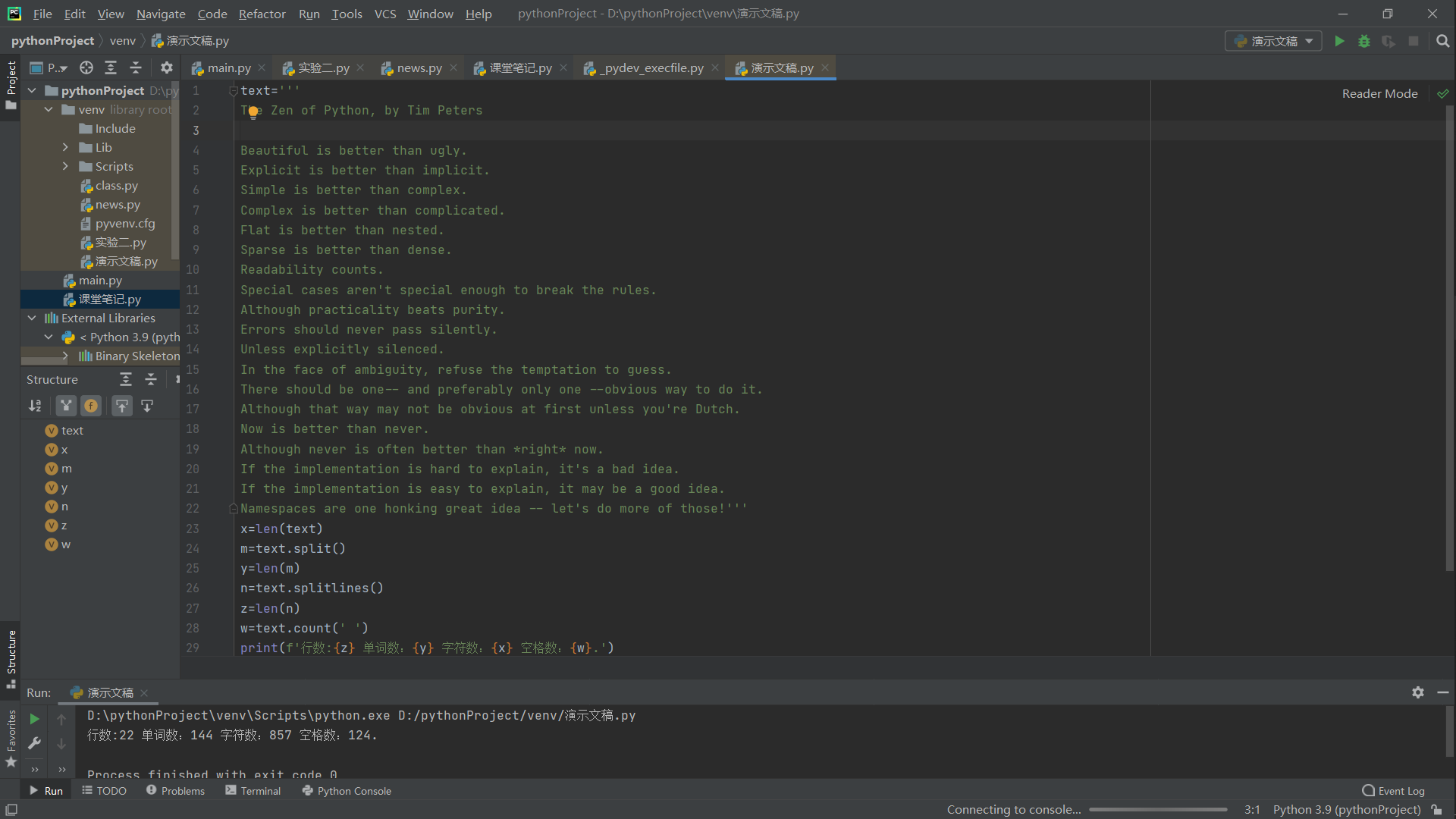Toggle Reader Mode in editor

point(1379,93)
